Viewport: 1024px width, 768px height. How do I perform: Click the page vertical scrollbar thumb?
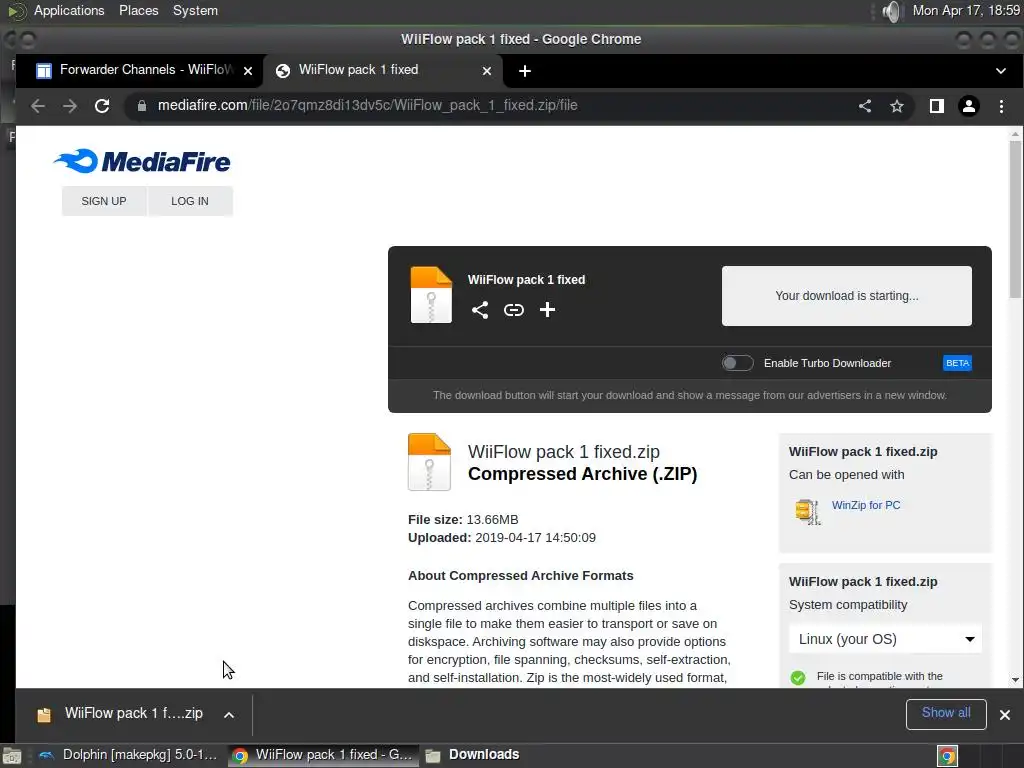point(1015,219)
